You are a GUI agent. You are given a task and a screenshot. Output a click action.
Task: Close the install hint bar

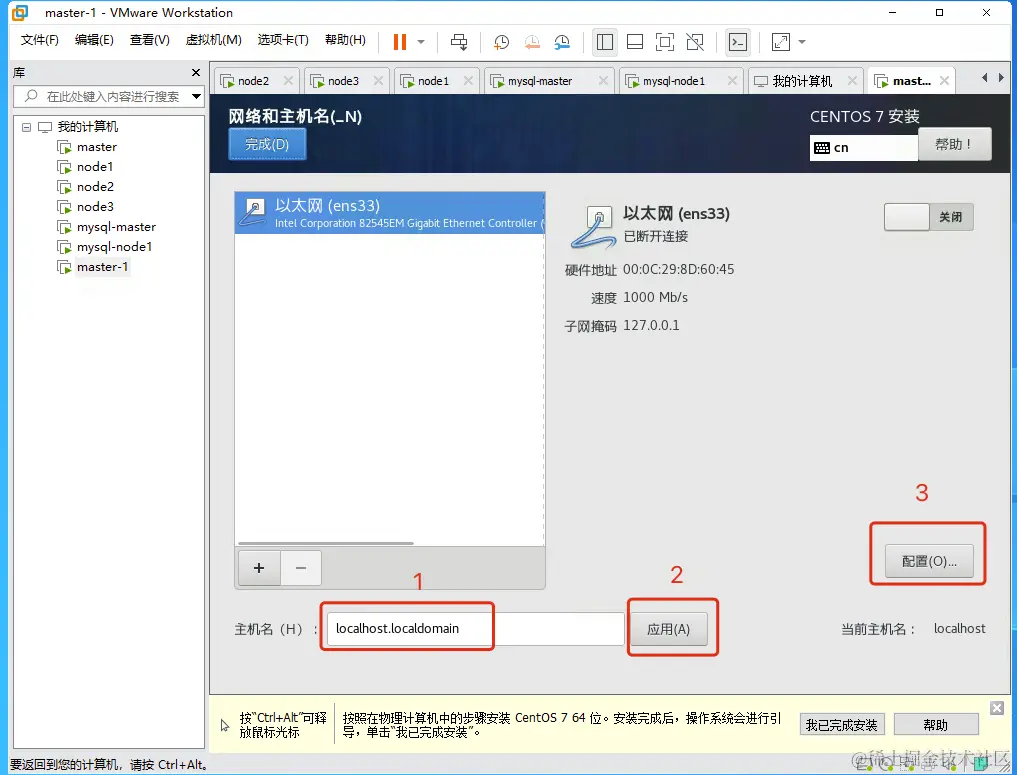[x=997, y=708]
